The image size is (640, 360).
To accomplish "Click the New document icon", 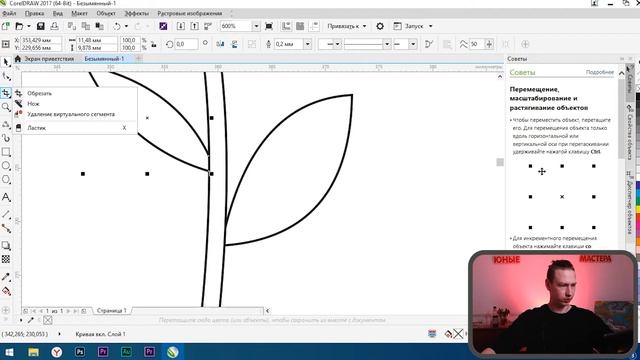I will pos(5,26).
